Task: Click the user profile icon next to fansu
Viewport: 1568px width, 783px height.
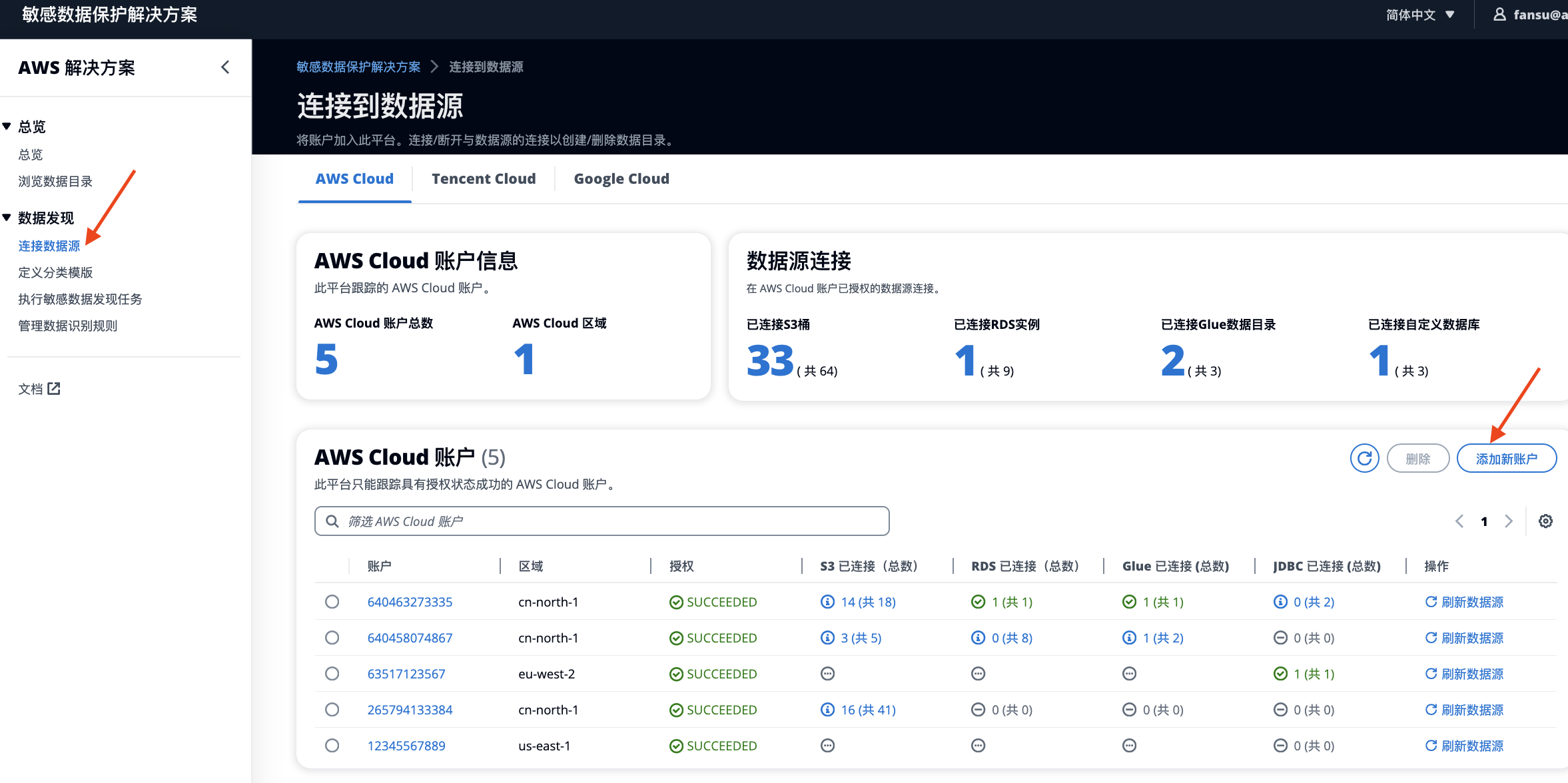Action: click(x=1499, y=14)
